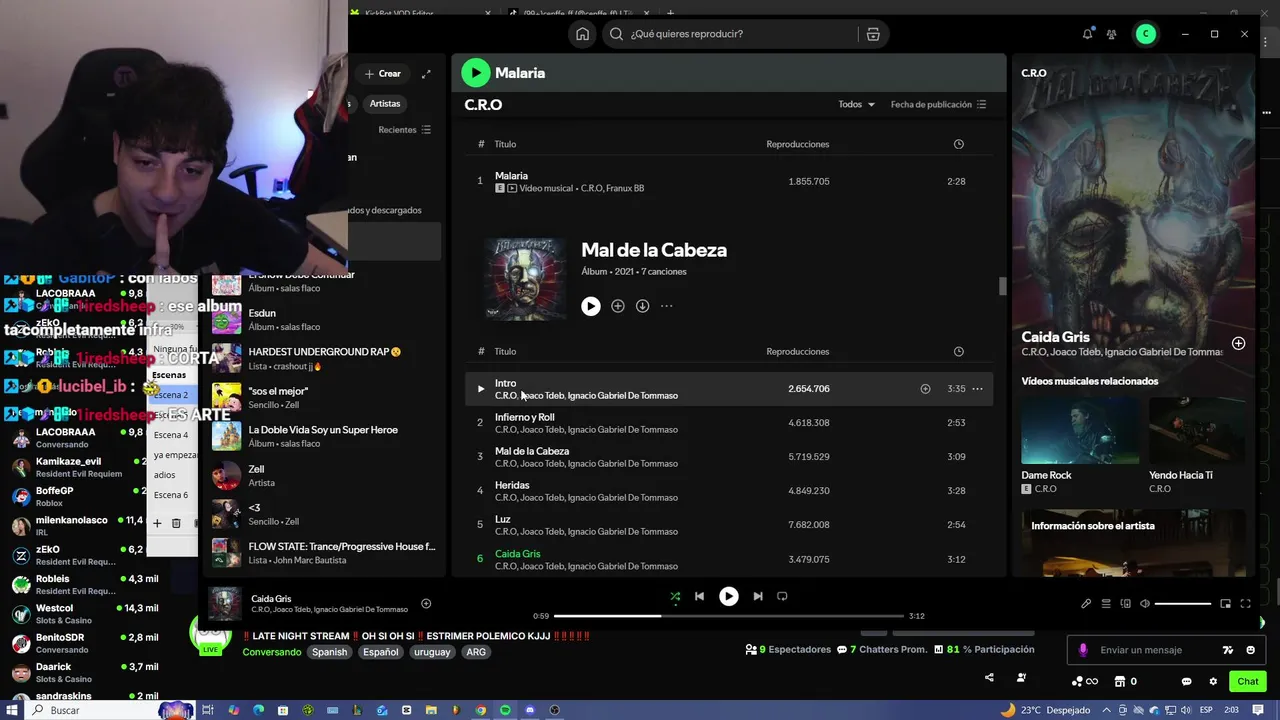This screenshot has width=1280, height=720.
Task: Open the miniplayer icon
Action: [1225, 604]
